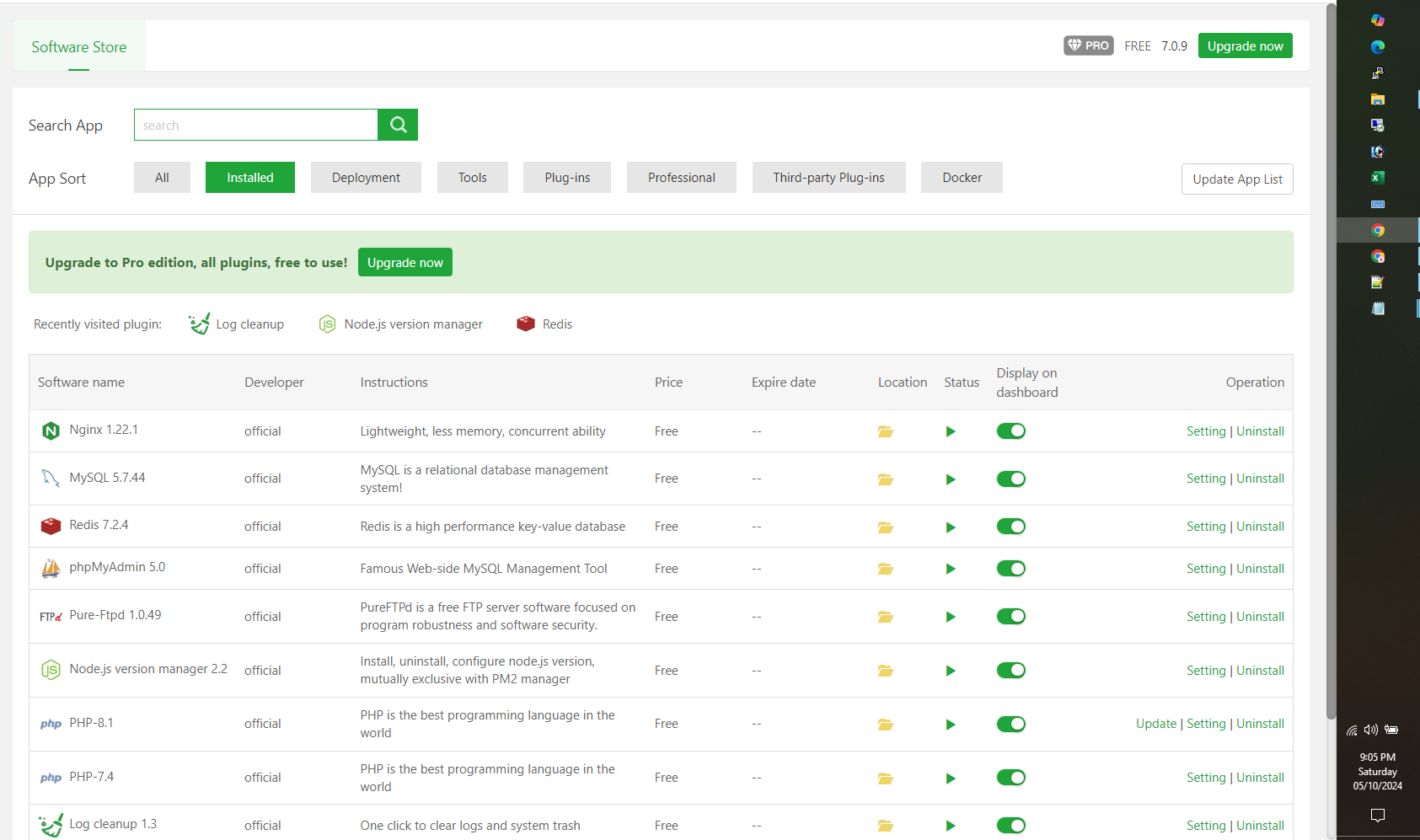Open File Explorer from the taskbar
The height and width of the screenshot is (840, 1420).
[x=1378, y=99]
